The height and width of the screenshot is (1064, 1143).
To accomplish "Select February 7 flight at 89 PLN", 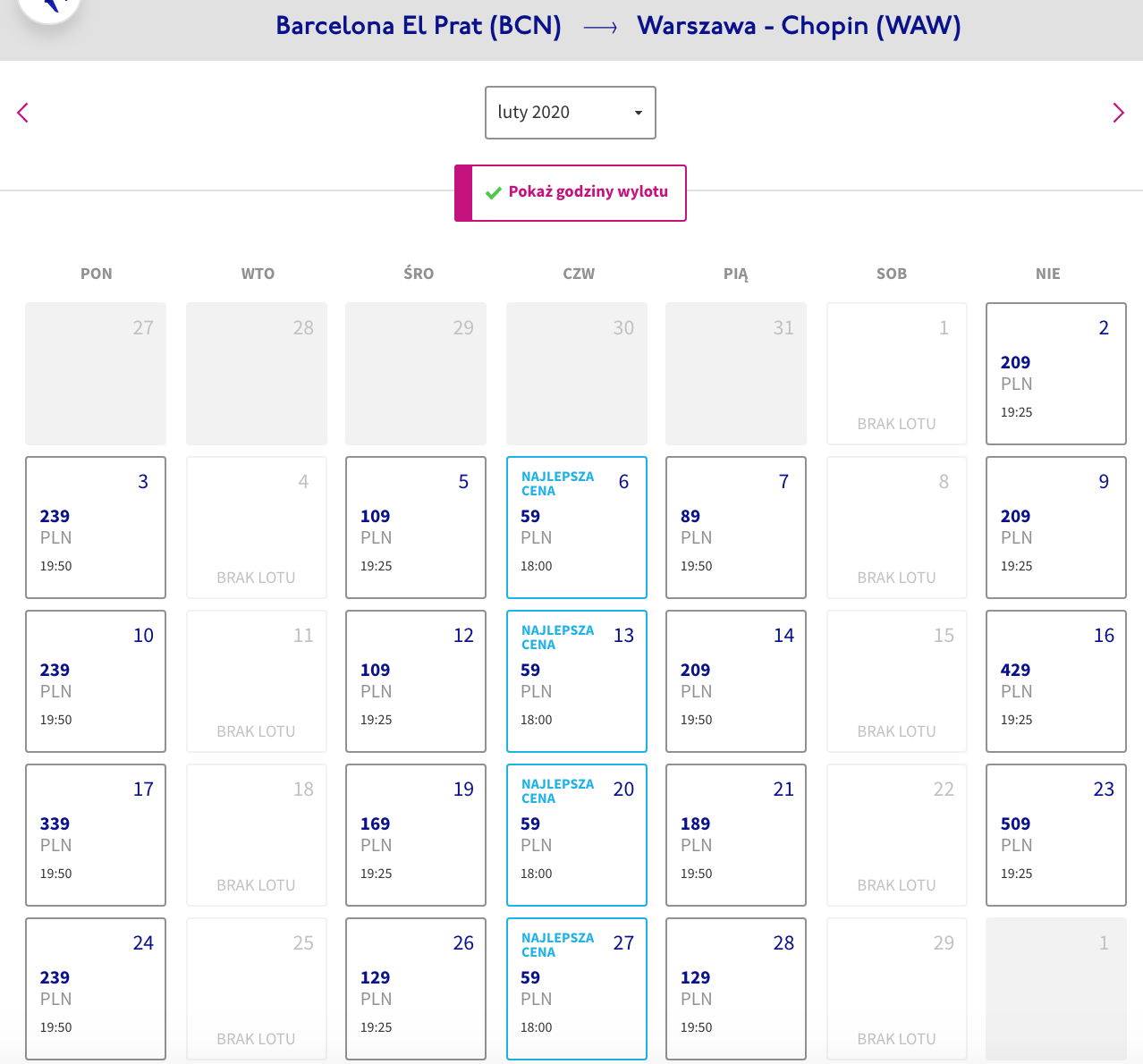I will pyautogui.click(x=736, y=528).
